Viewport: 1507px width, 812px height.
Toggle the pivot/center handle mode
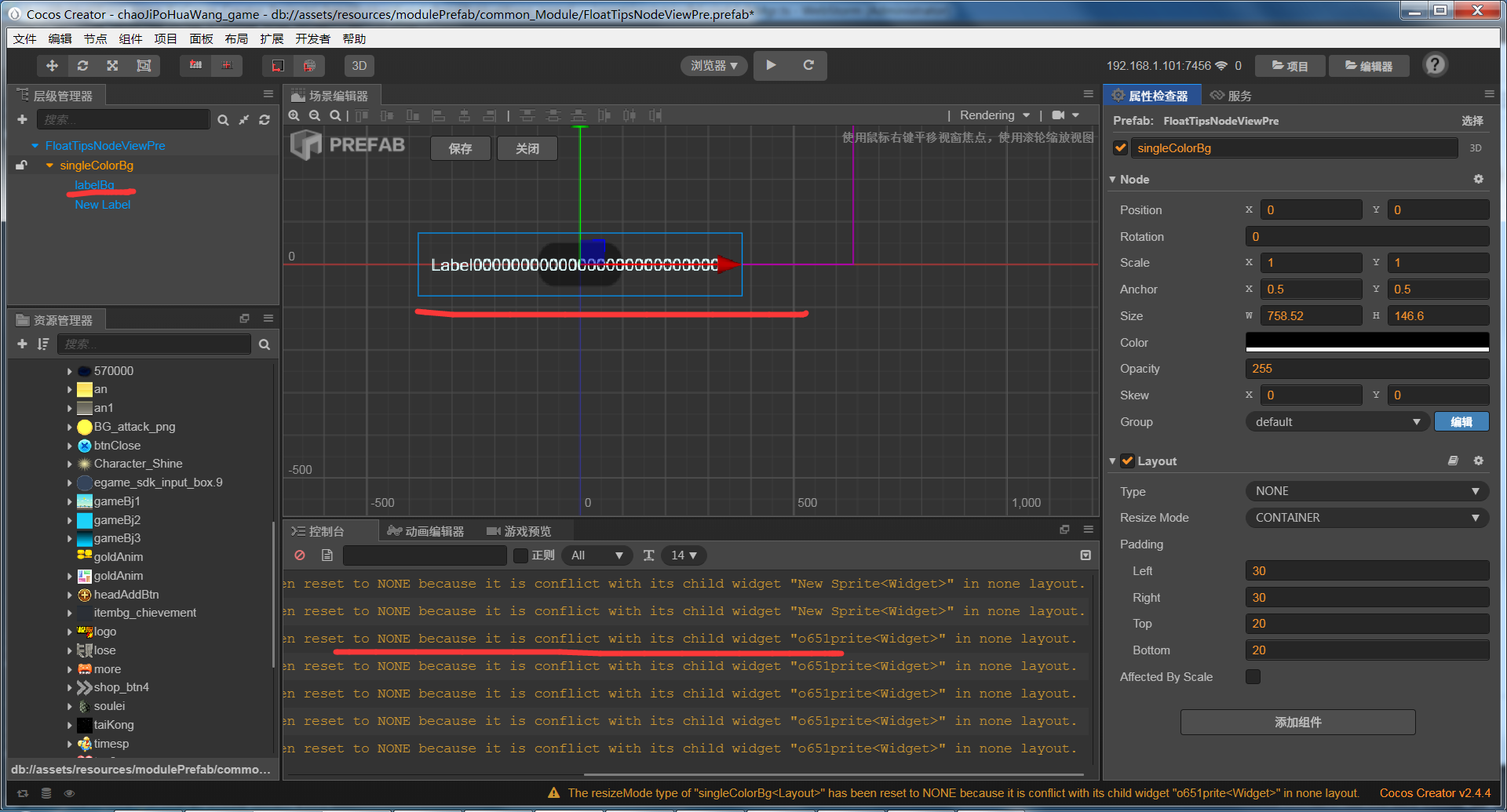coord(195,66)
